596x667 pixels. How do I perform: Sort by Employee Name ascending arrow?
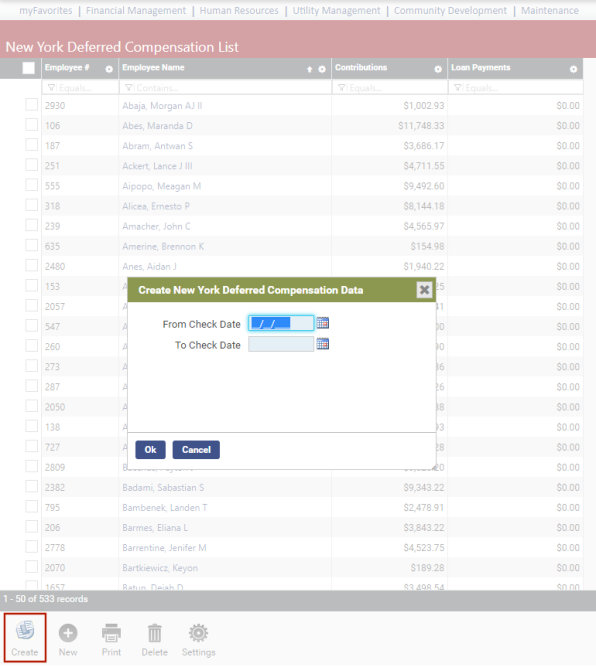(309, 69)
